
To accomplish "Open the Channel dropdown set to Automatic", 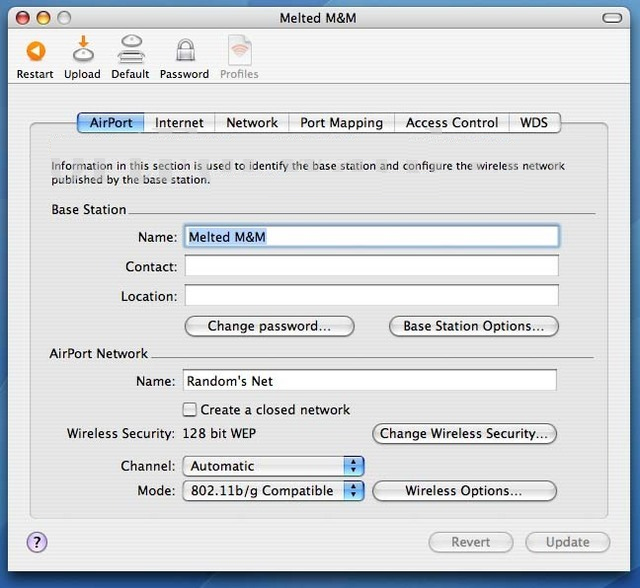I will pyautogui.click(x=273, y=466).
